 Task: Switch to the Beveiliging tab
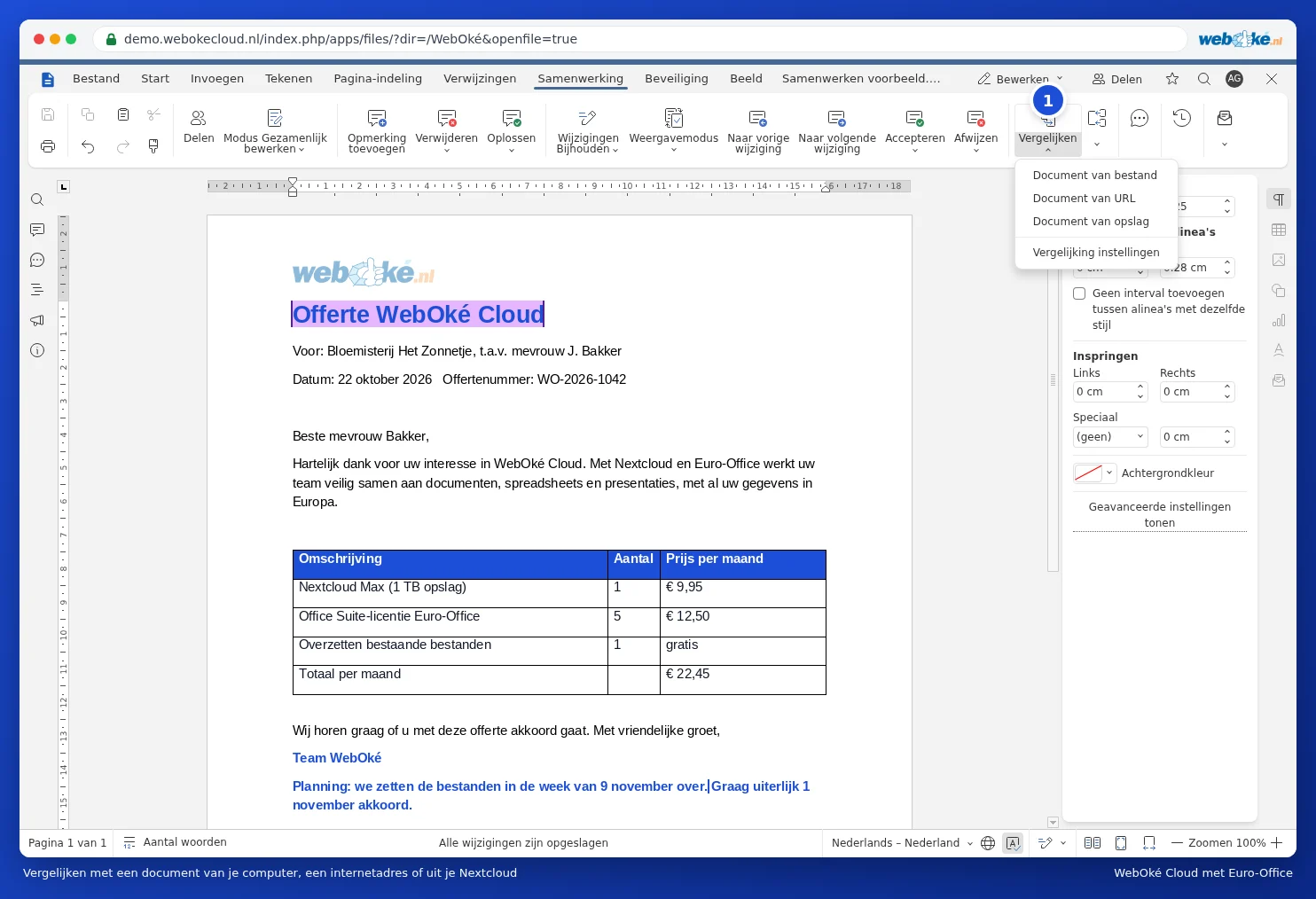pos(677,78)
